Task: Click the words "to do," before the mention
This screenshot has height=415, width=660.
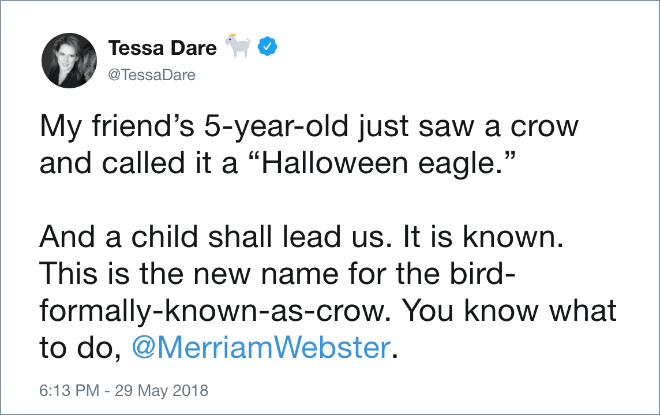Action: [80, 348]
